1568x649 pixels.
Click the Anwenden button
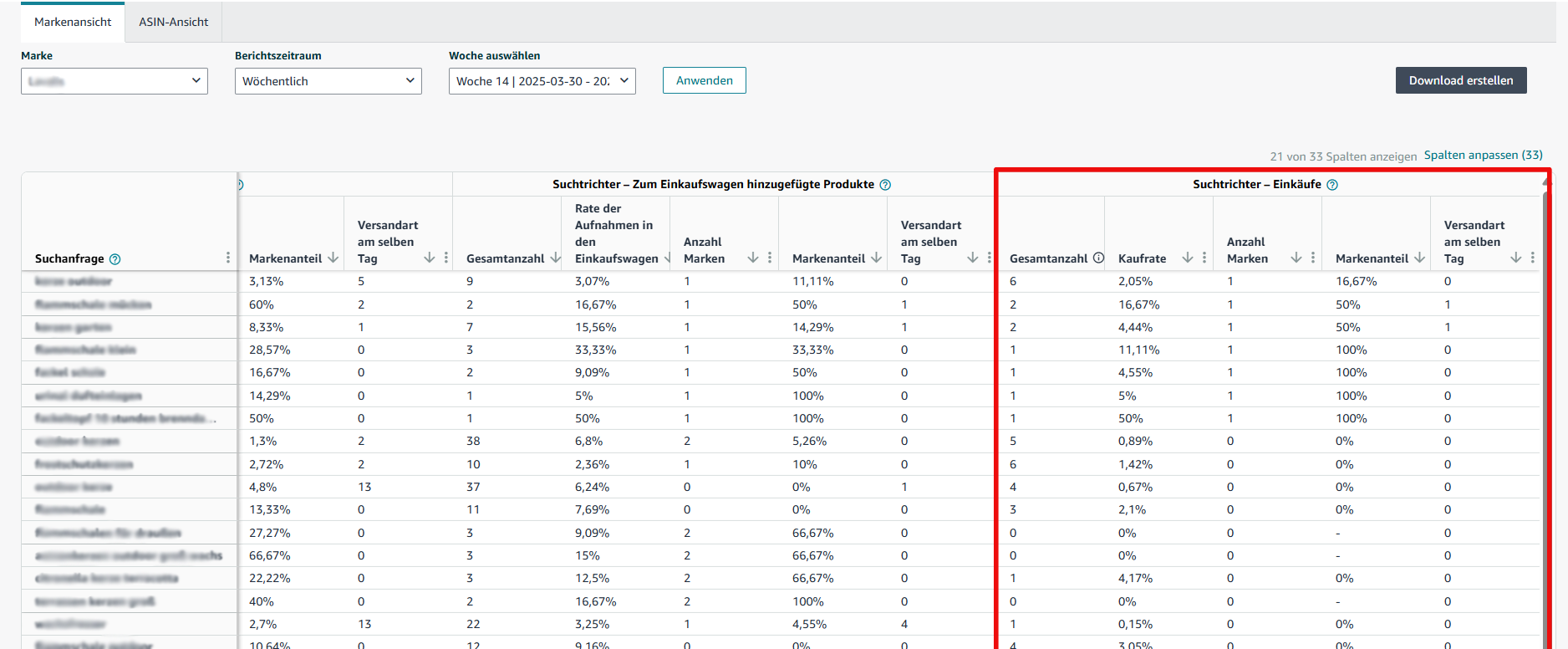(x=705, y=80)
